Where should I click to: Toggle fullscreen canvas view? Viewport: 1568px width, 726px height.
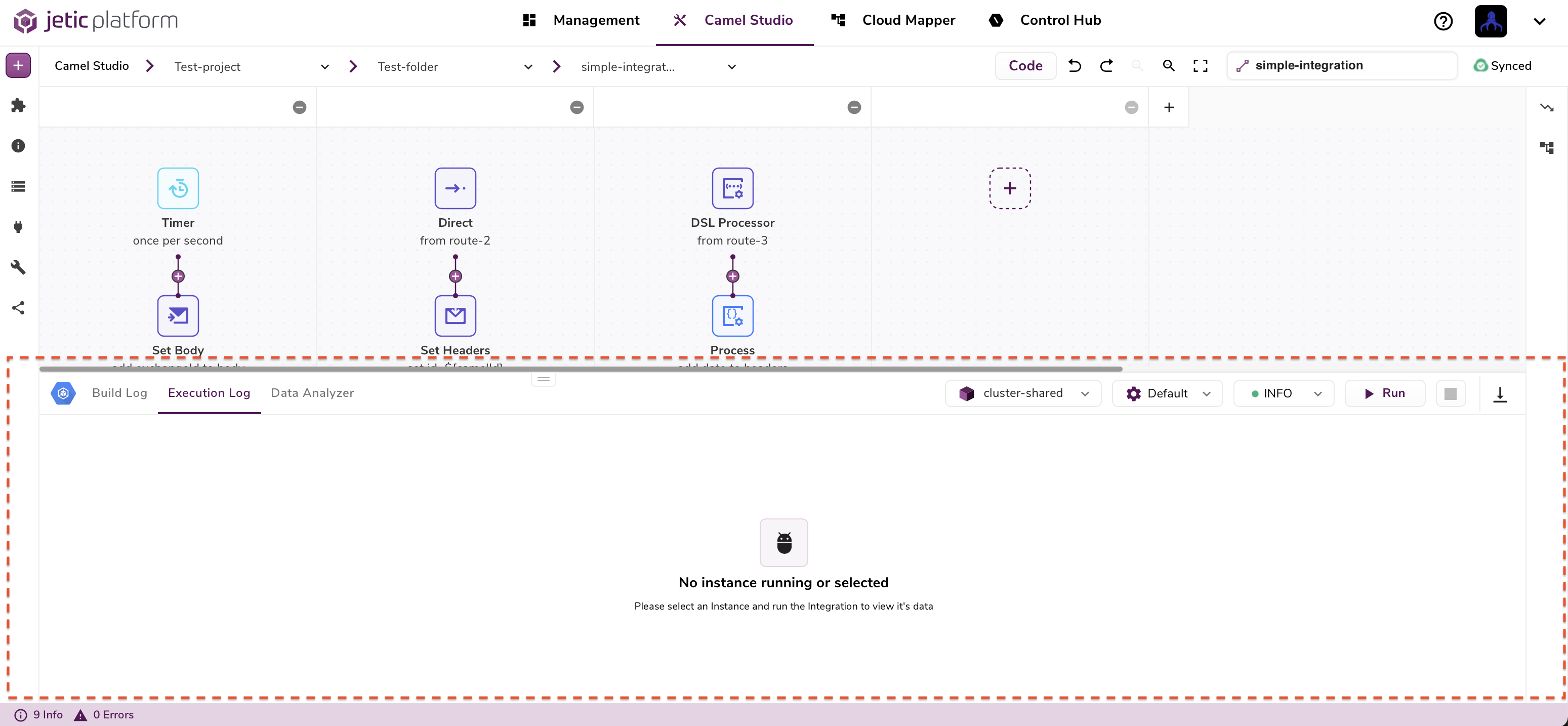[1201, 66]
